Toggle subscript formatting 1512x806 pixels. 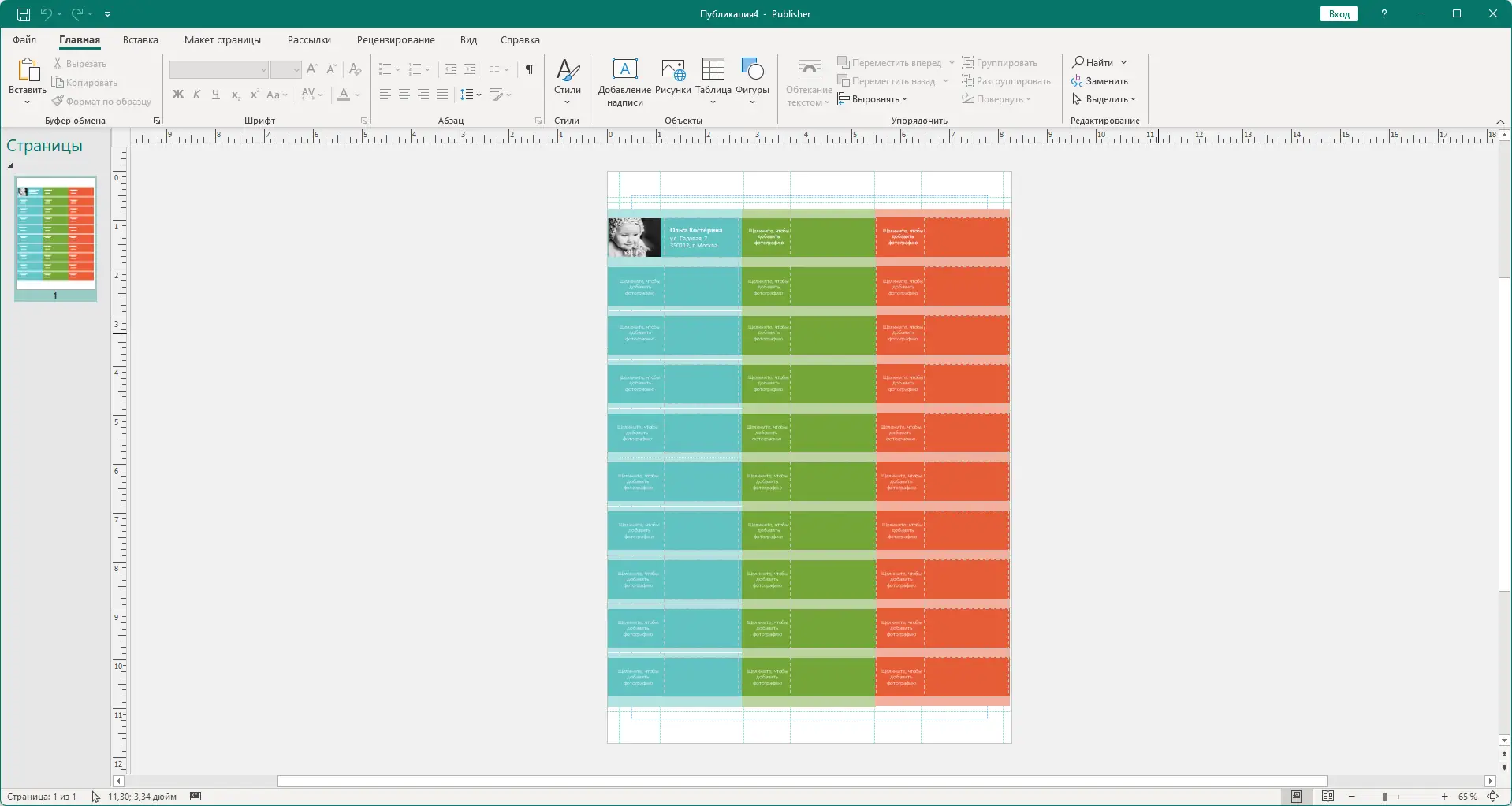click(236, 95)
